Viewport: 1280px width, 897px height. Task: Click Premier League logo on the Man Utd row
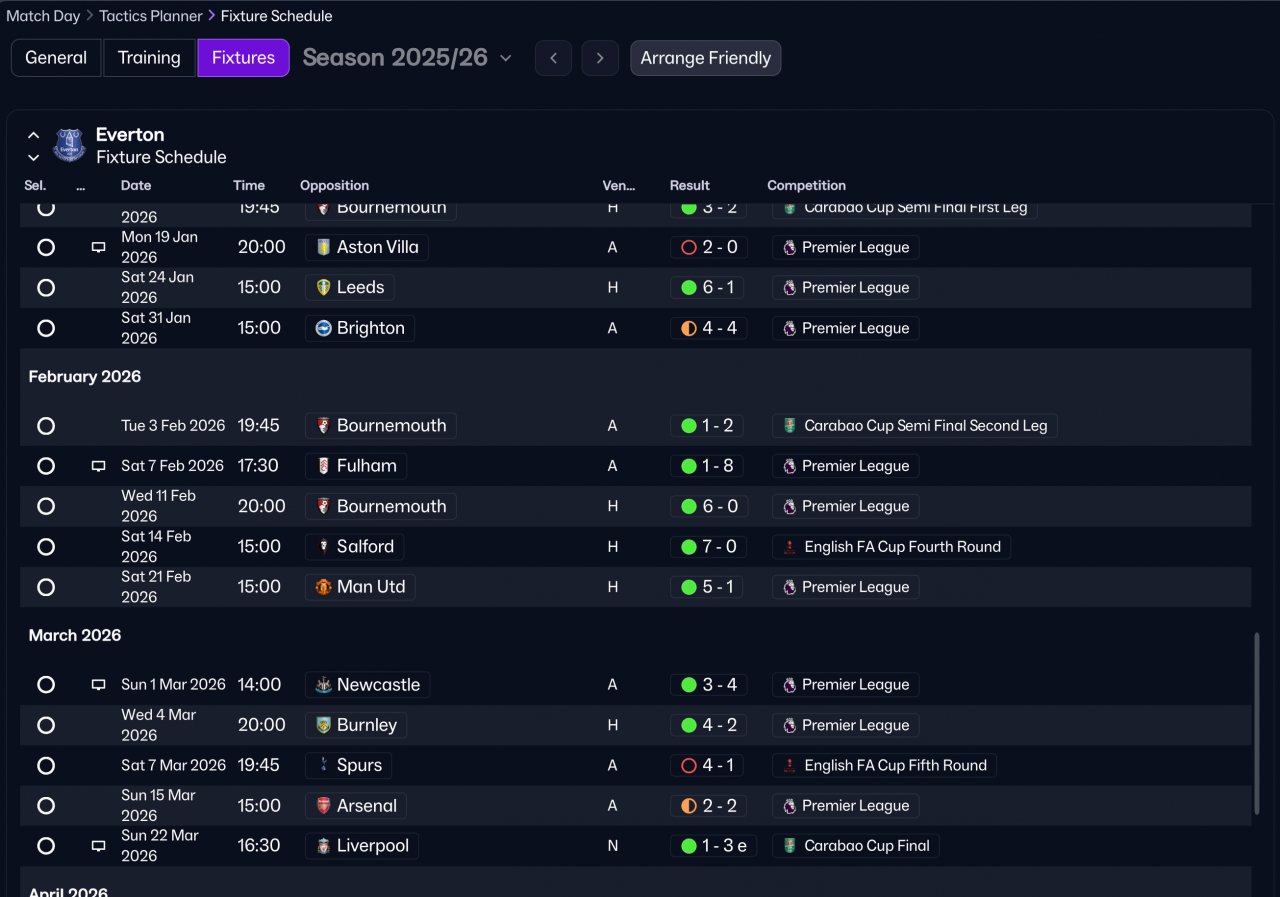[790, 587]
